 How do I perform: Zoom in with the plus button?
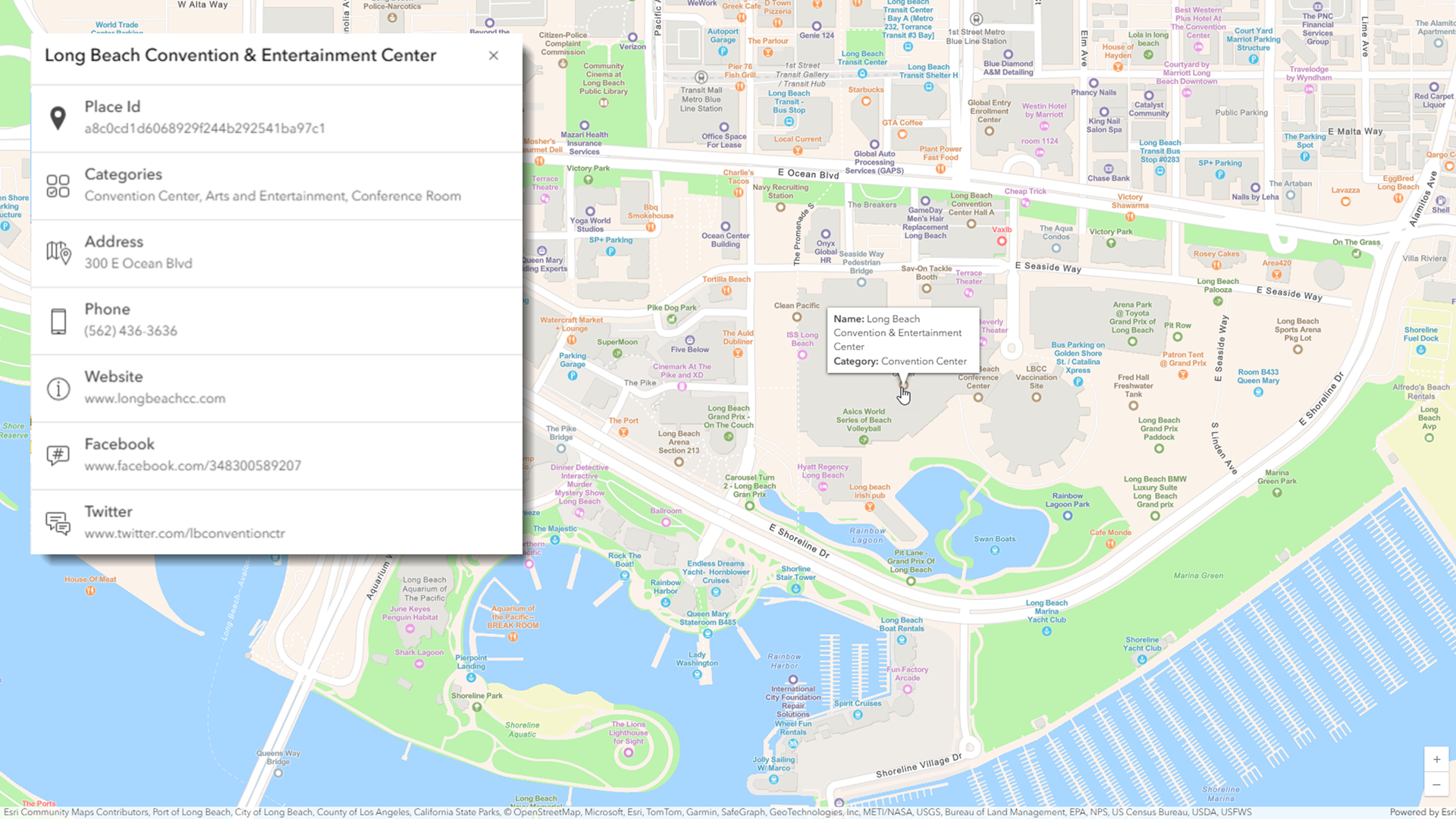1436,759
